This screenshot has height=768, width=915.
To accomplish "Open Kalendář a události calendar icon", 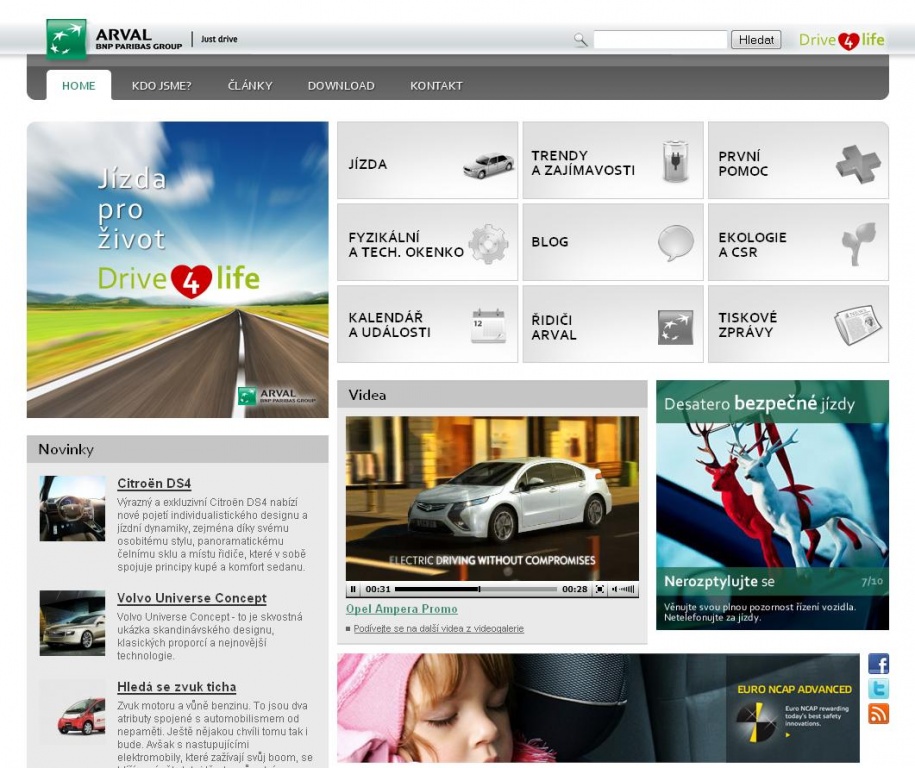I will coord(488,326).
